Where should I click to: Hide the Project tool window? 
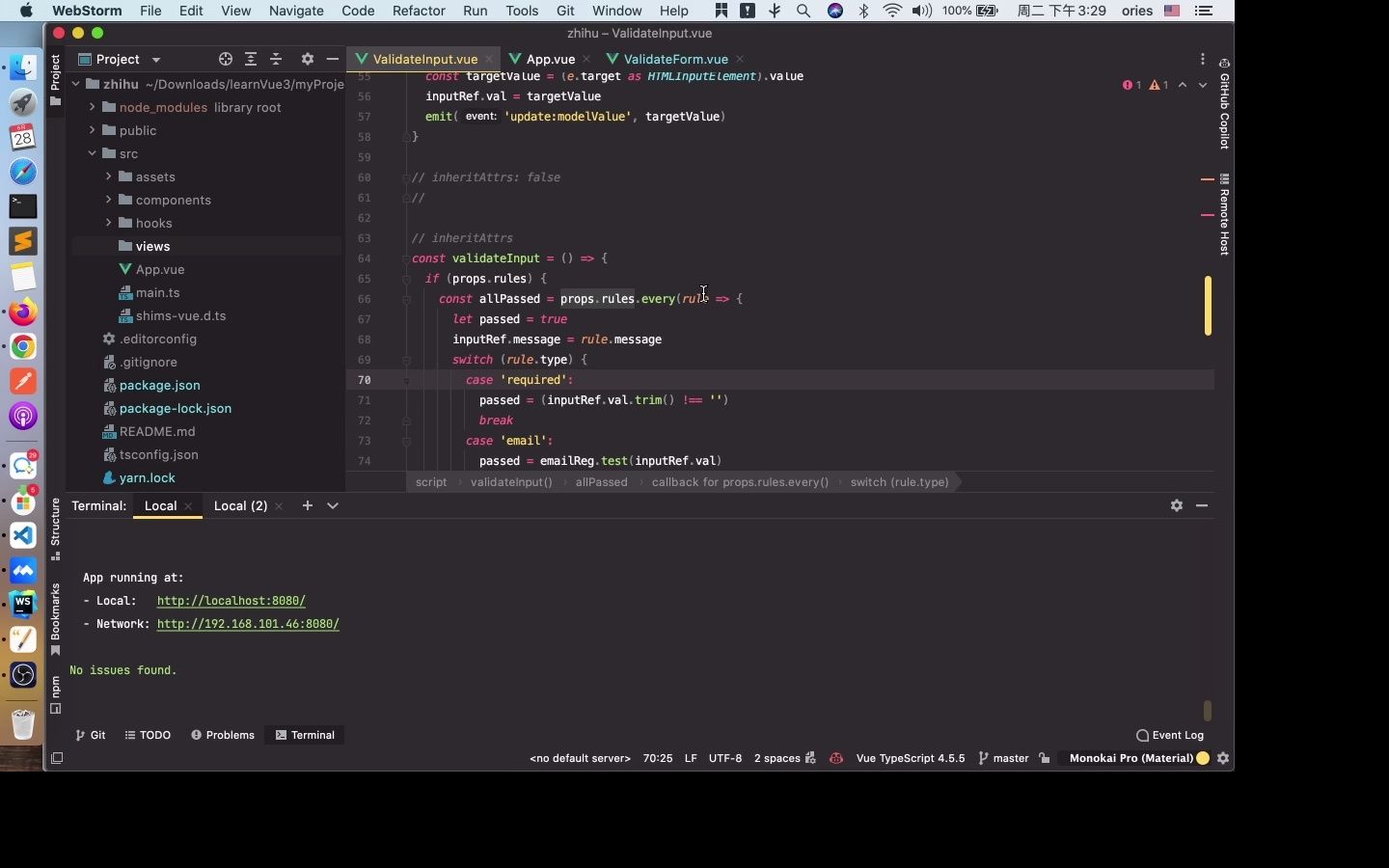point(333,59)
